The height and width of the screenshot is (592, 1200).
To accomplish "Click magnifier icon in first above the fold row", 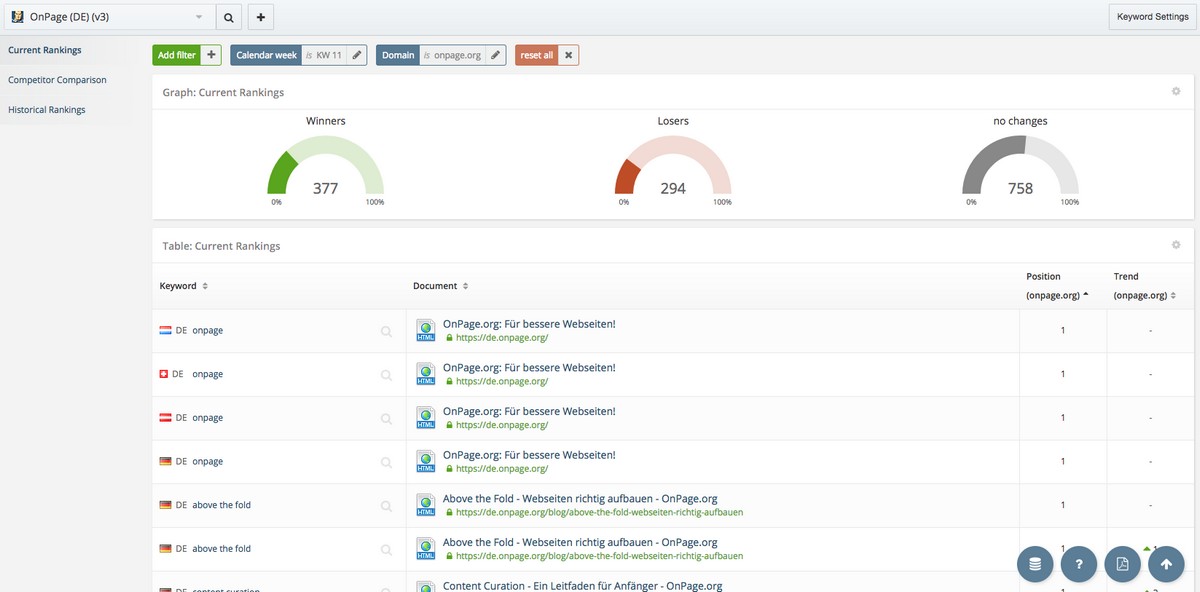I will click(x=386, y=506).
